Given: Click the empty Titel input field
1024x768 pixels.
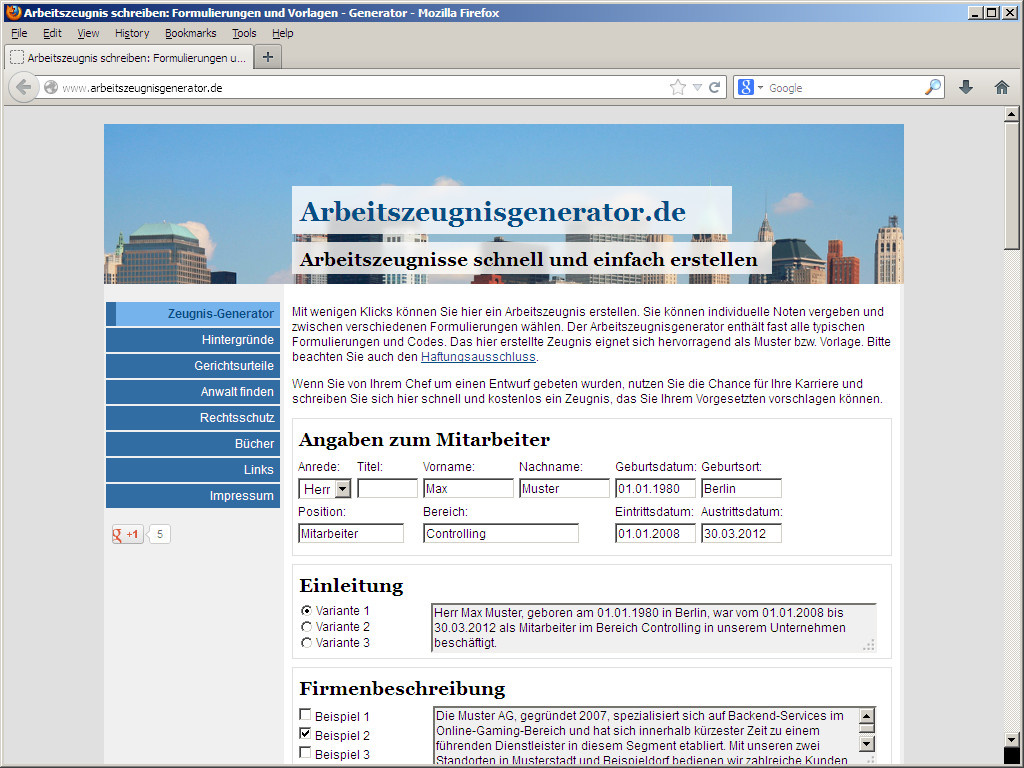Looking at the screenshot, I should tap(387, 488).
